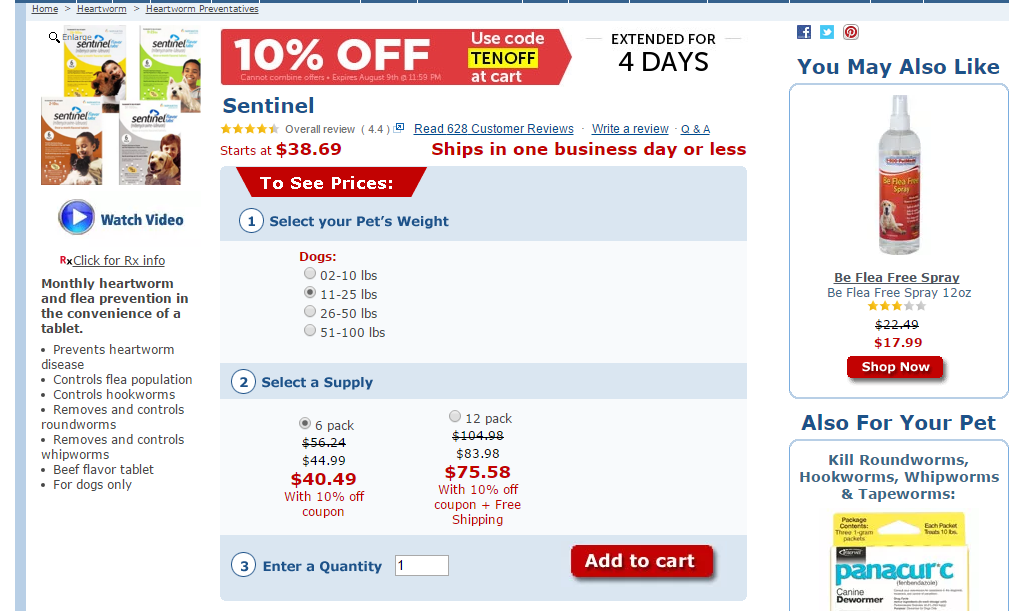This screenshot has height=611, width=1021.
Task: Go to Home breadcrumb
Action: 45,9
